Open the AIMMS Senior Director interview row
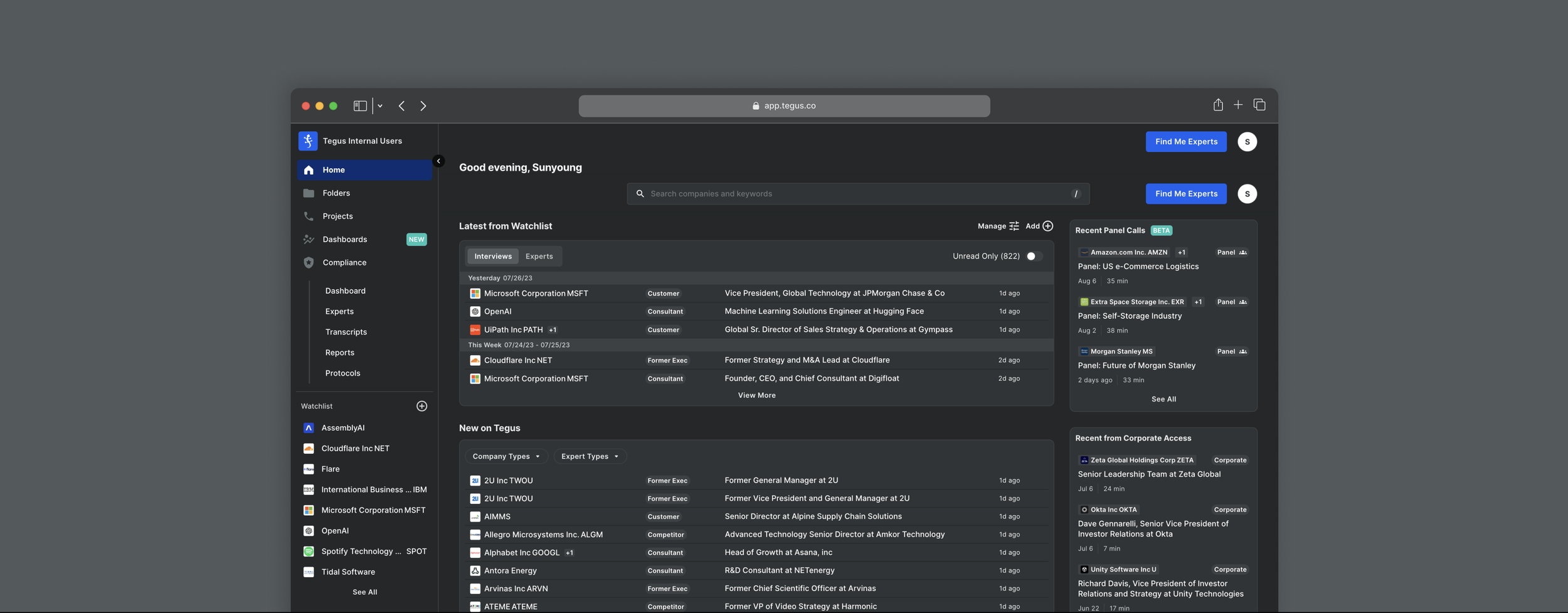The width and height of the screenshot is (1568, 613). coord(756,517)
